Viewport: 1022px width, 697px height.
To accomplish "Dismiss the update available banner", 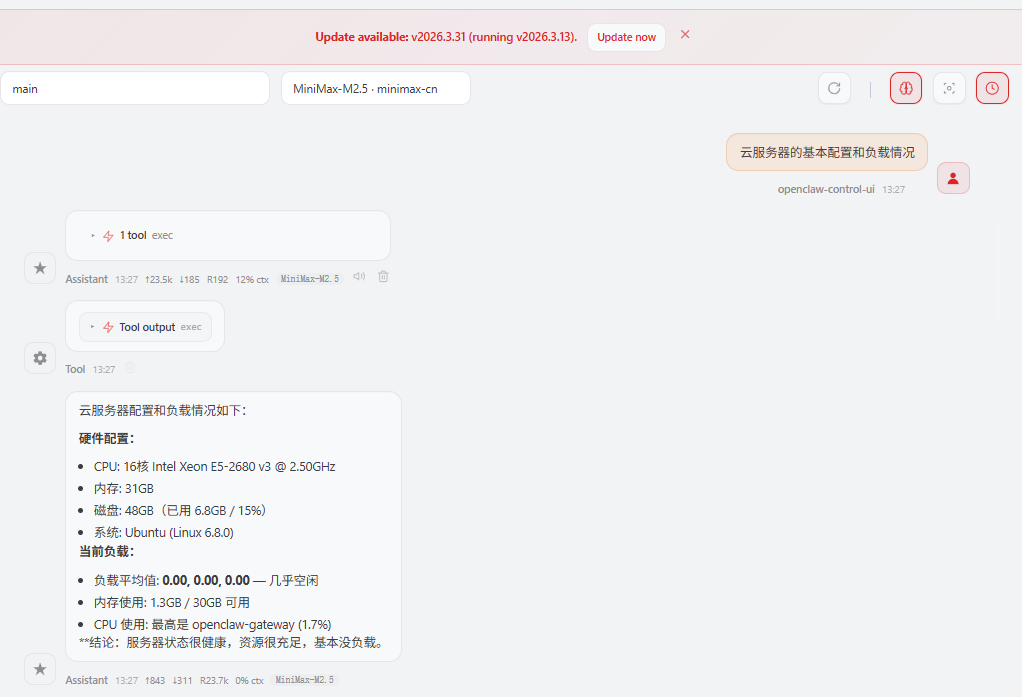I will click(x=685, y=34).
